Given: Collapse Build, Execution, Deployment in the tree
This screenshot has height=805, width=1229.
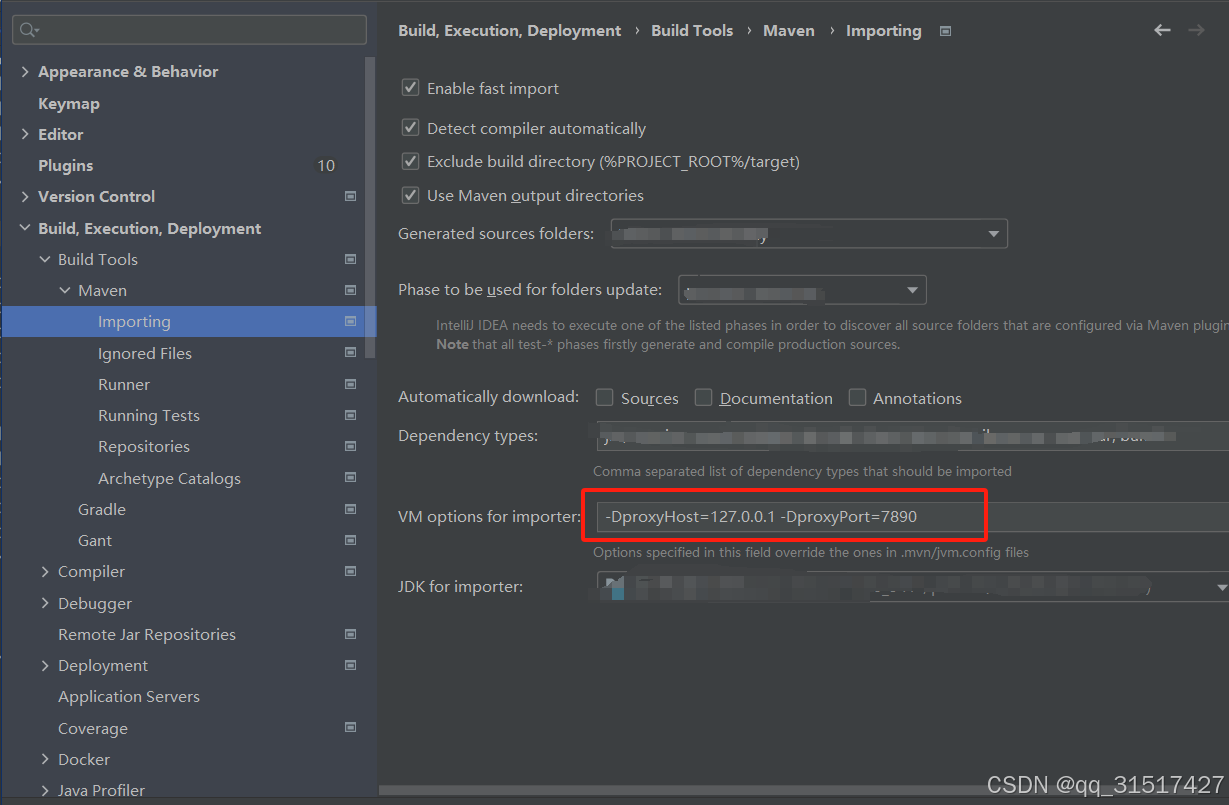Looking at the screenshot, I should point(25,228).
